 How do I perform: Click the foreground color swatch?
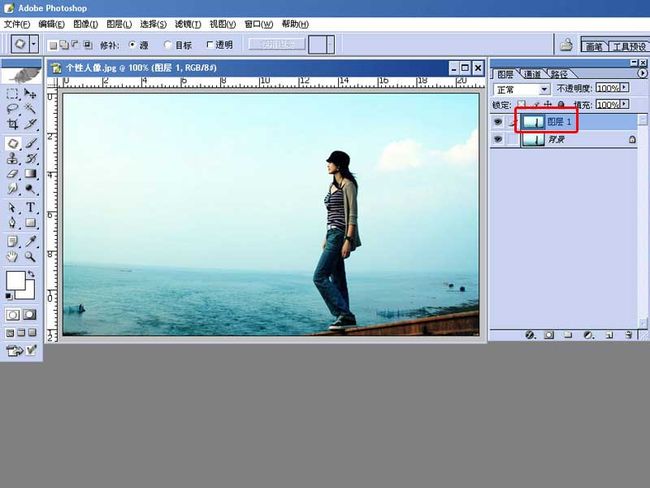(x=16, y=281)
